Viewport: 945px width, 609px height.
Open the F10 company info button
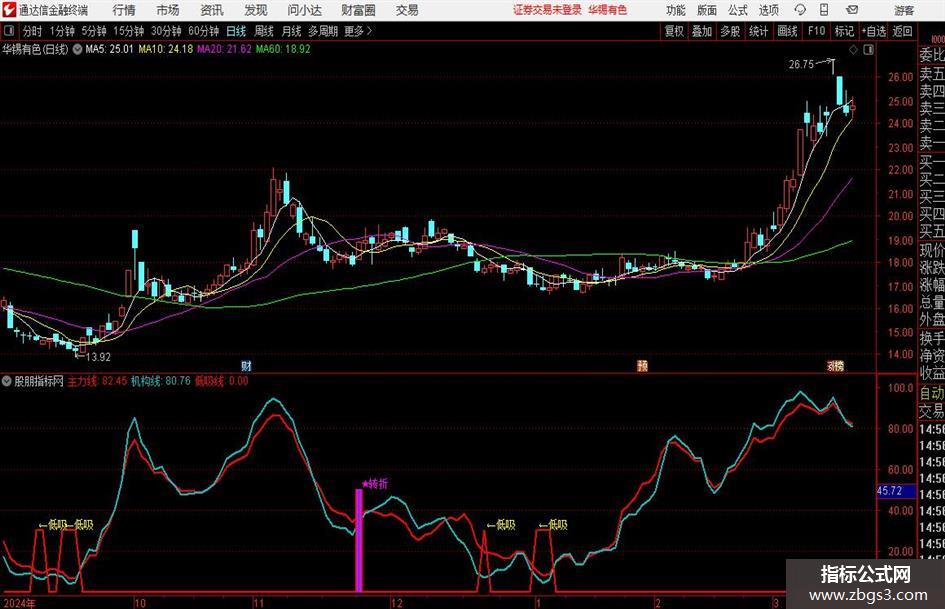(816, 31)
